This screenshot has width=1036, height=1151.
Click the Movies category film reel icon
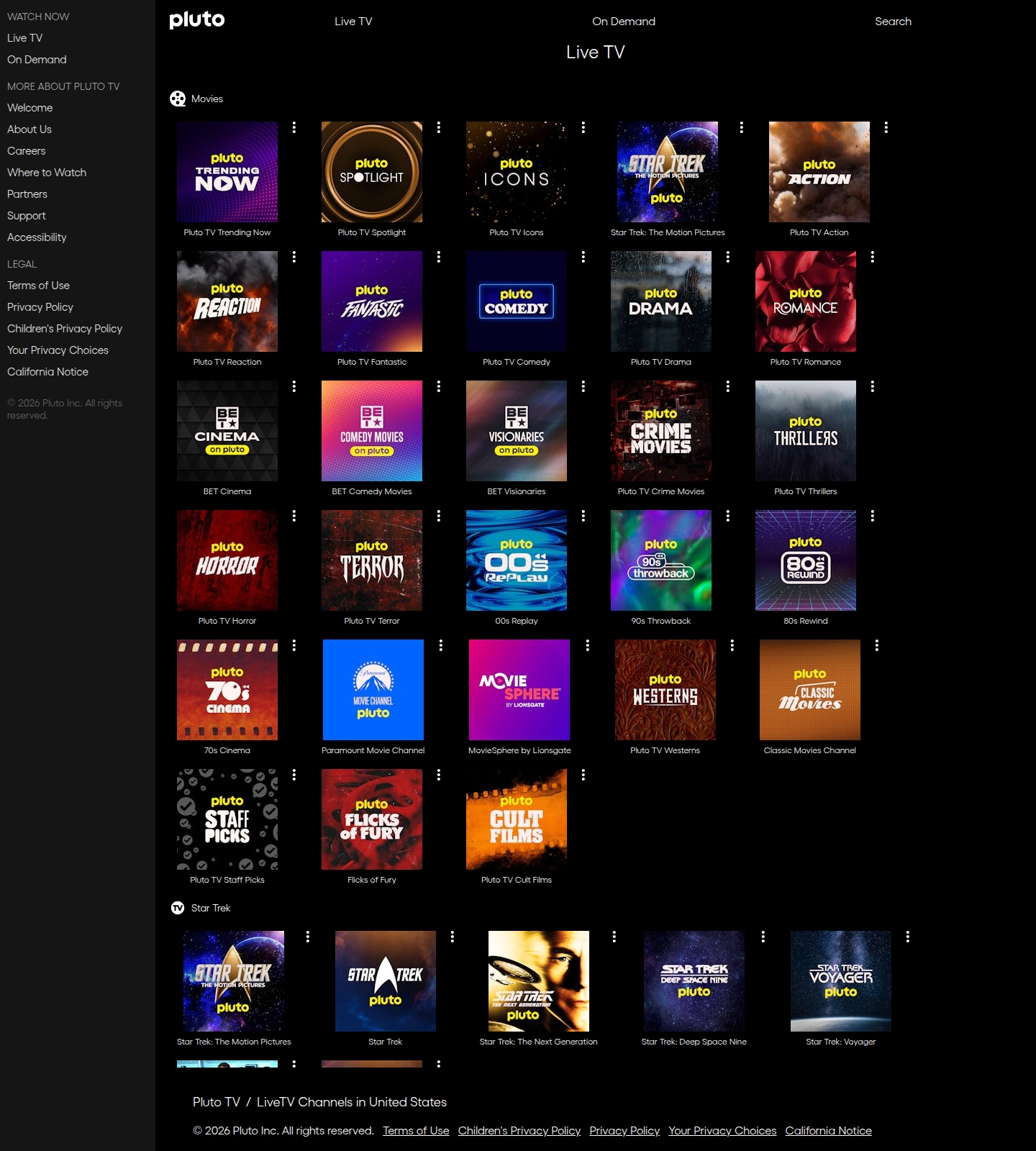[178, 99]
